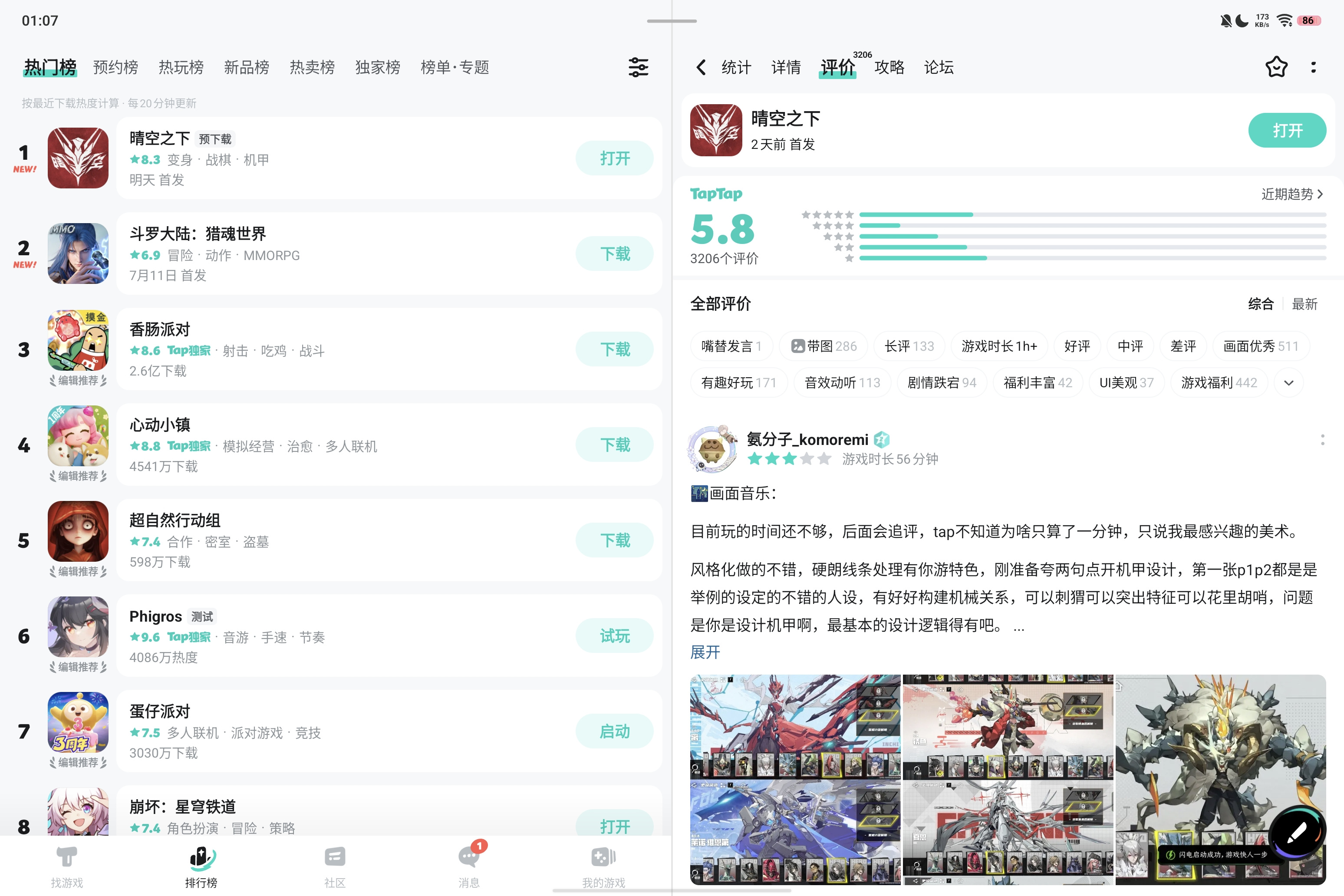Screen dimensions: 1344x896
Task: Tap the three-star rating distribution bar
Action: coord(1093,237)
